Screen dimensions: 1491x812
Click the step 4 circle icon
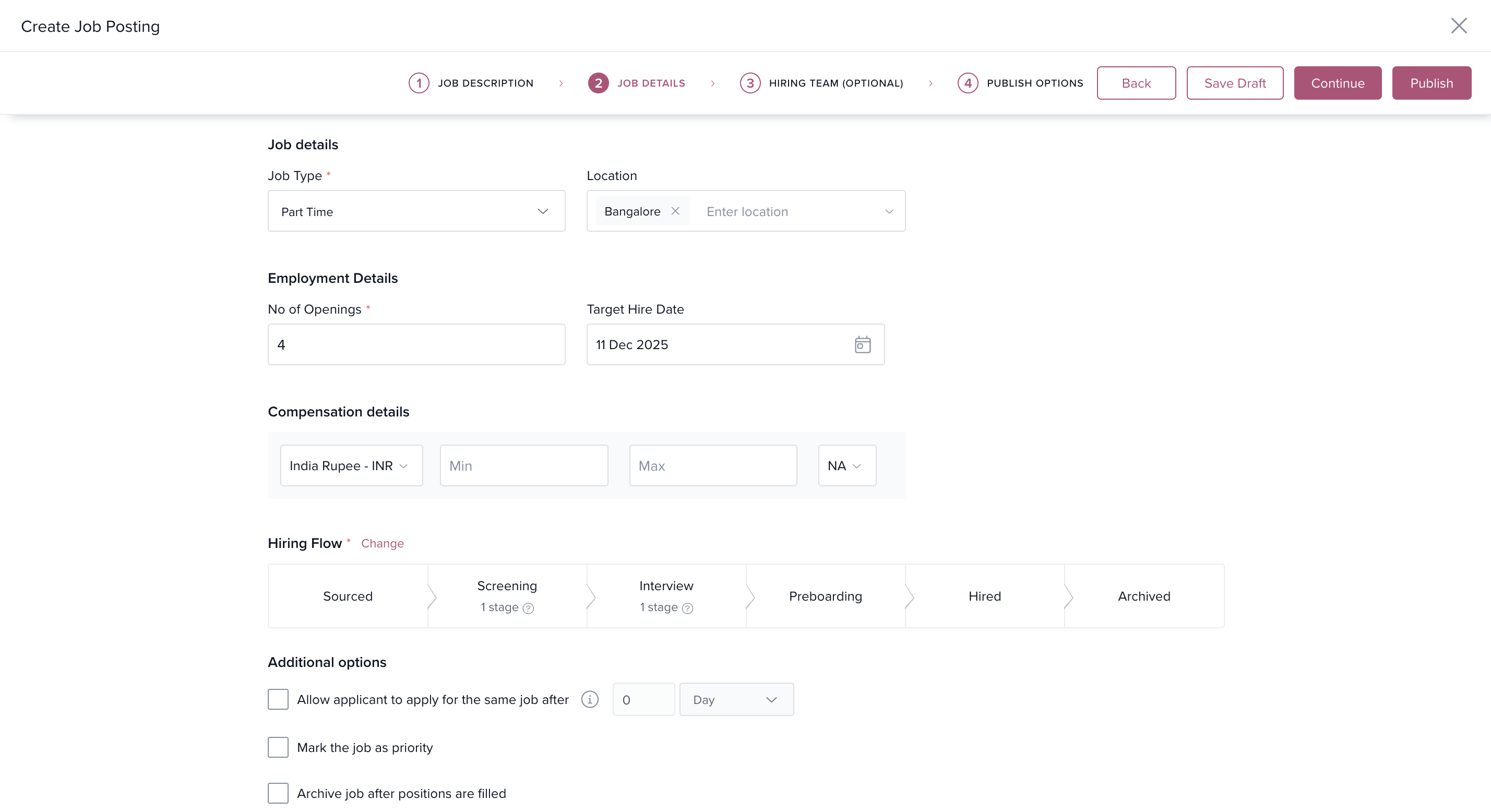click(x=967, y=83)
